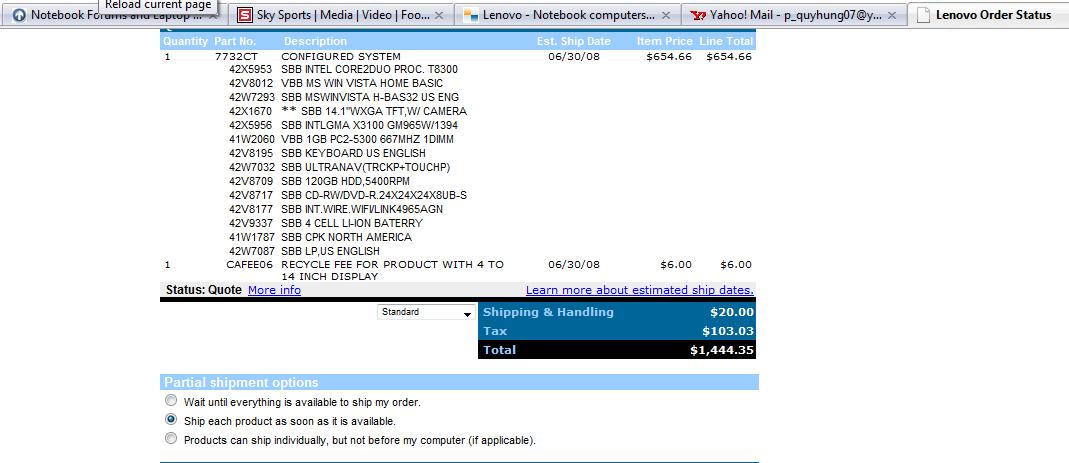
Task: Click the Part No. column header
Action: tap(235, 41)
